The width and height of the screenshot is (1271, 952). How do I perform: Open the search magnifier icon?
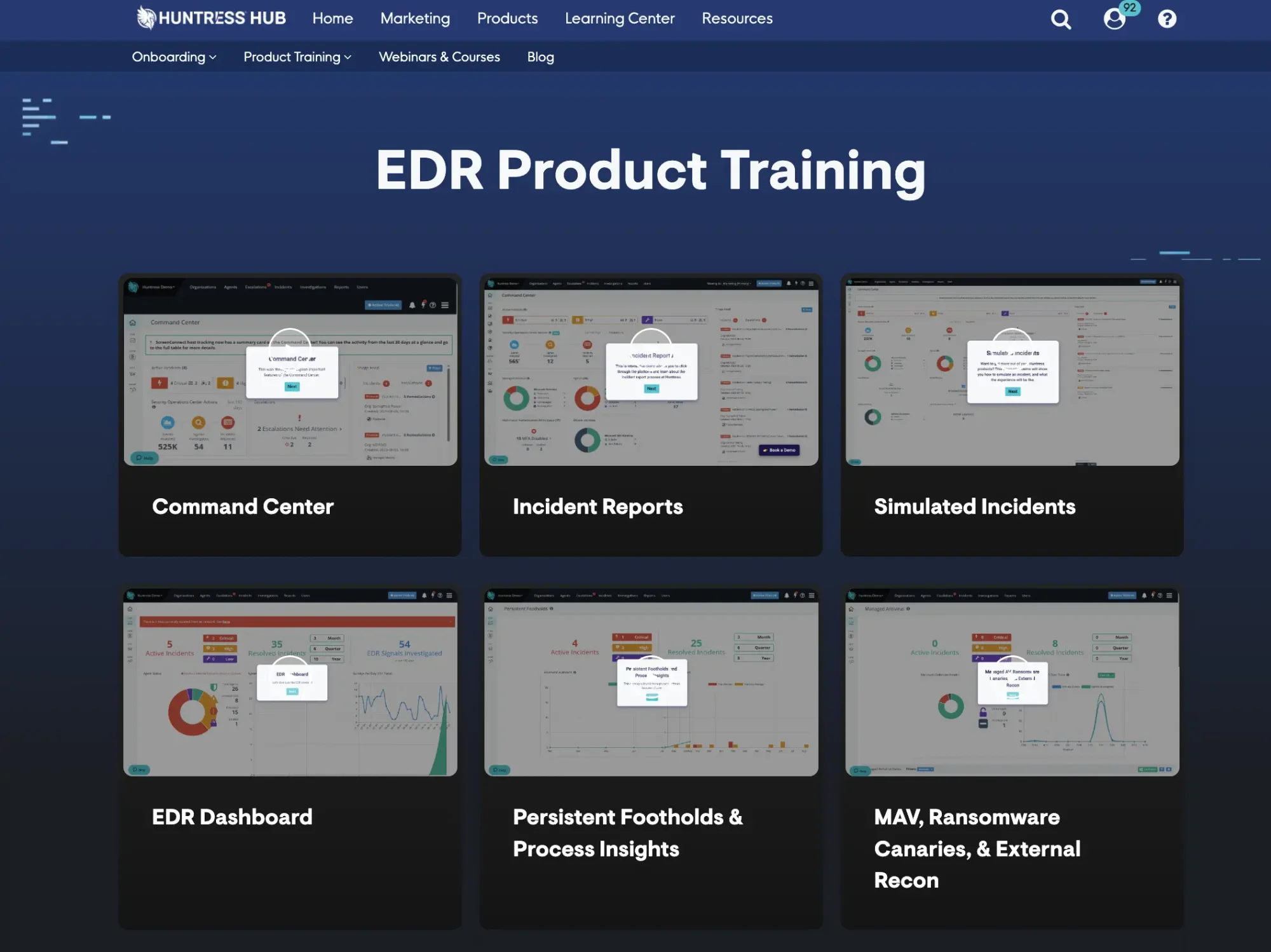pos(1061,19)
